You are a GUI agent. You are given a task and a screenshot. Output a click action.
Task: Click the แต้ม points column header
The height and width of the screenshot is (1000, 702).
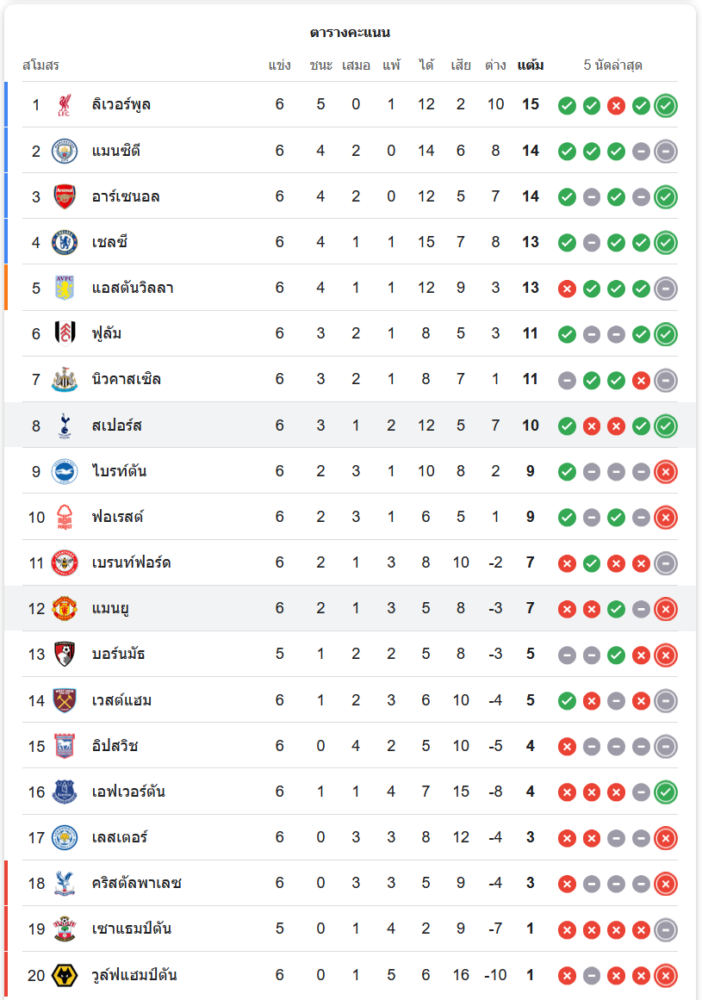tap(530, 66)
